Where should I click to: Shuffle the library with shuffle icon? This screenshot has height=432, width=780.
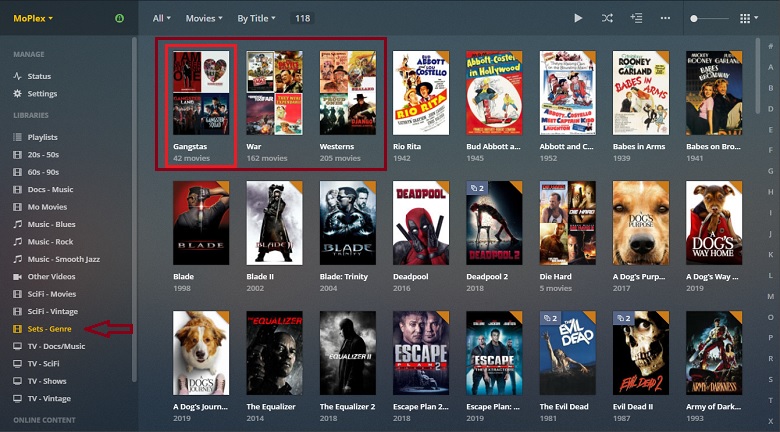point(607,18)
